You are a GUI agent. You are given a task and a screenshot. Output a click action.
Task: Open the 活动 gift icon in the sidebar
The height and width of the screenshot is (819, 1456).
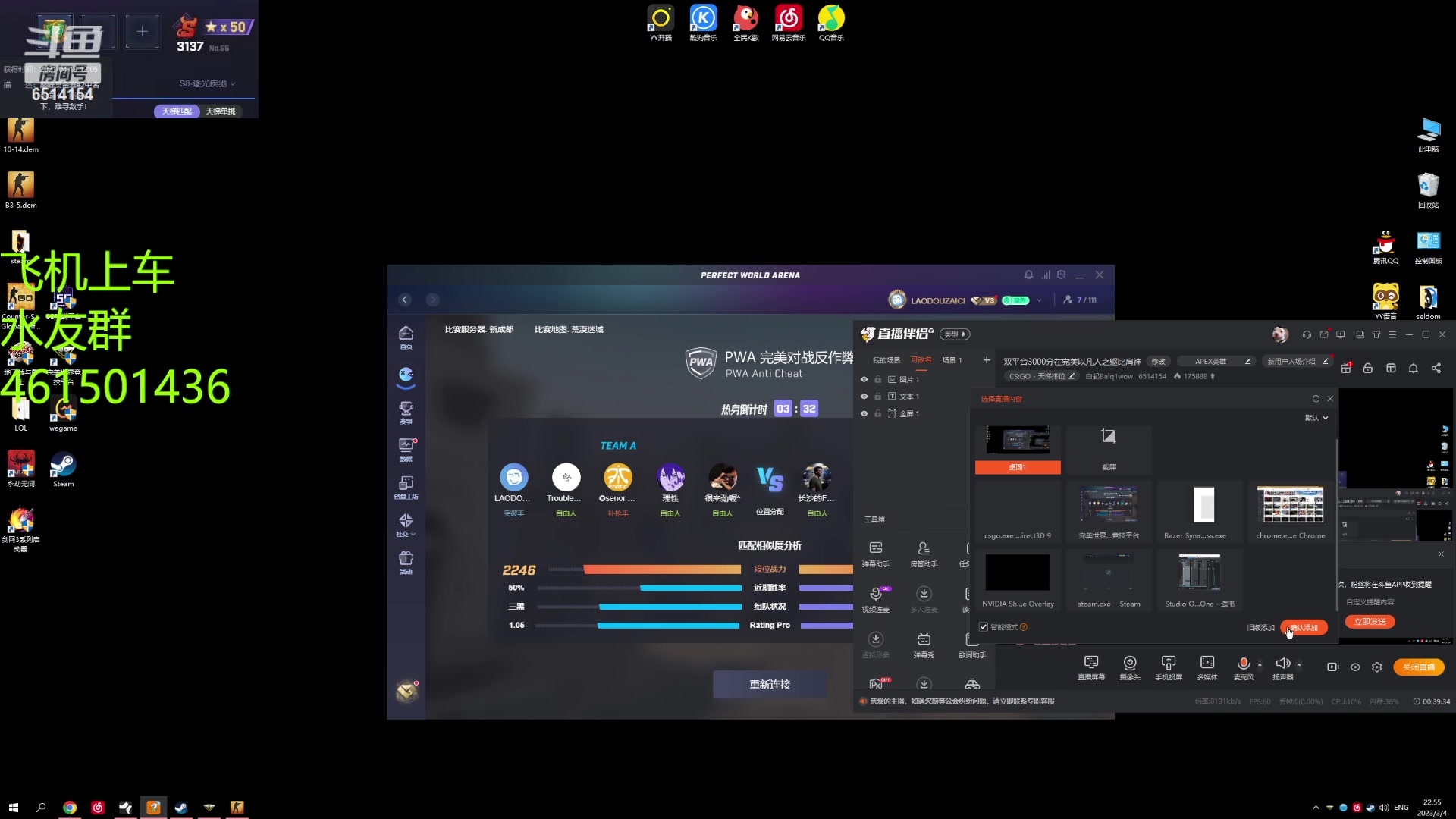[x=406, y=563]
